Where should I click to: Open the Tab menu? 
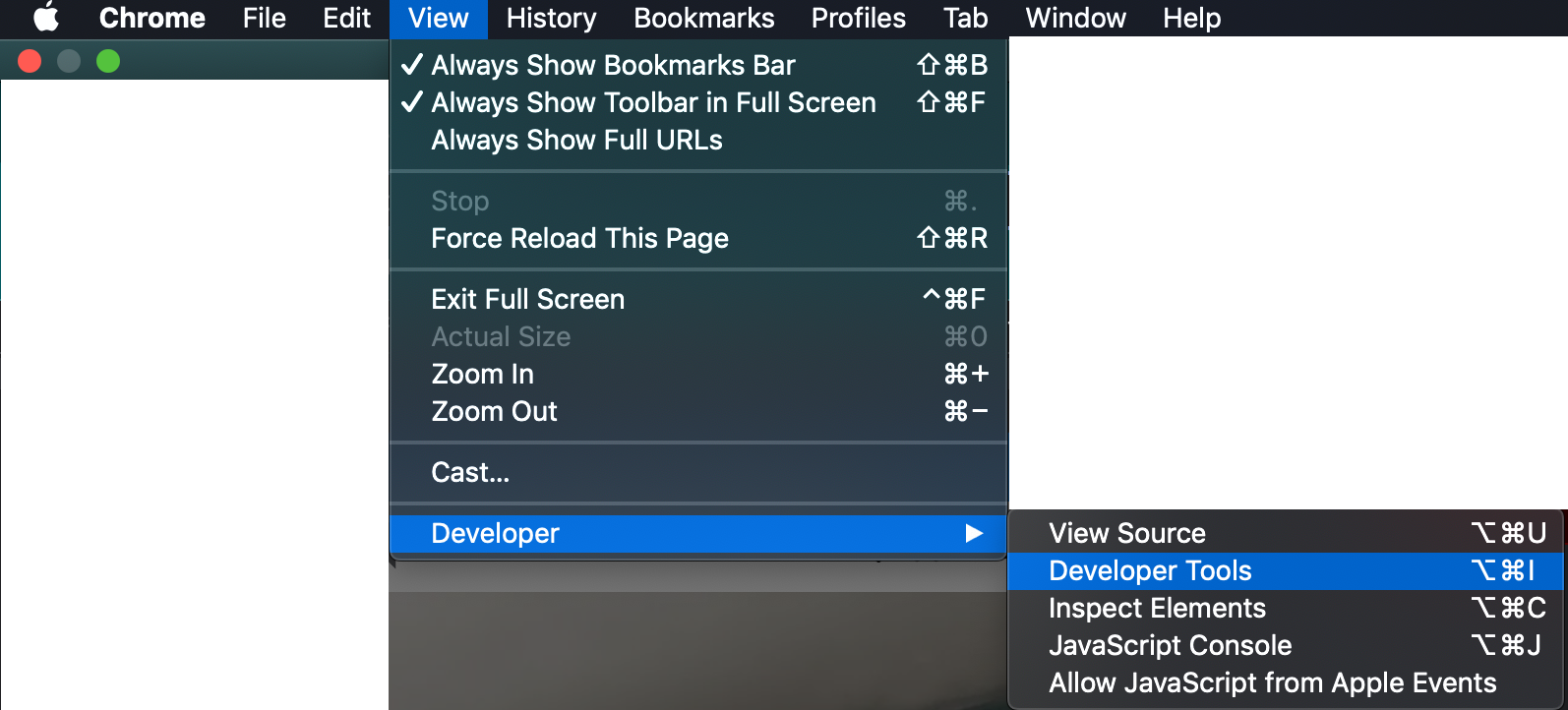click(x=966, y=18)
